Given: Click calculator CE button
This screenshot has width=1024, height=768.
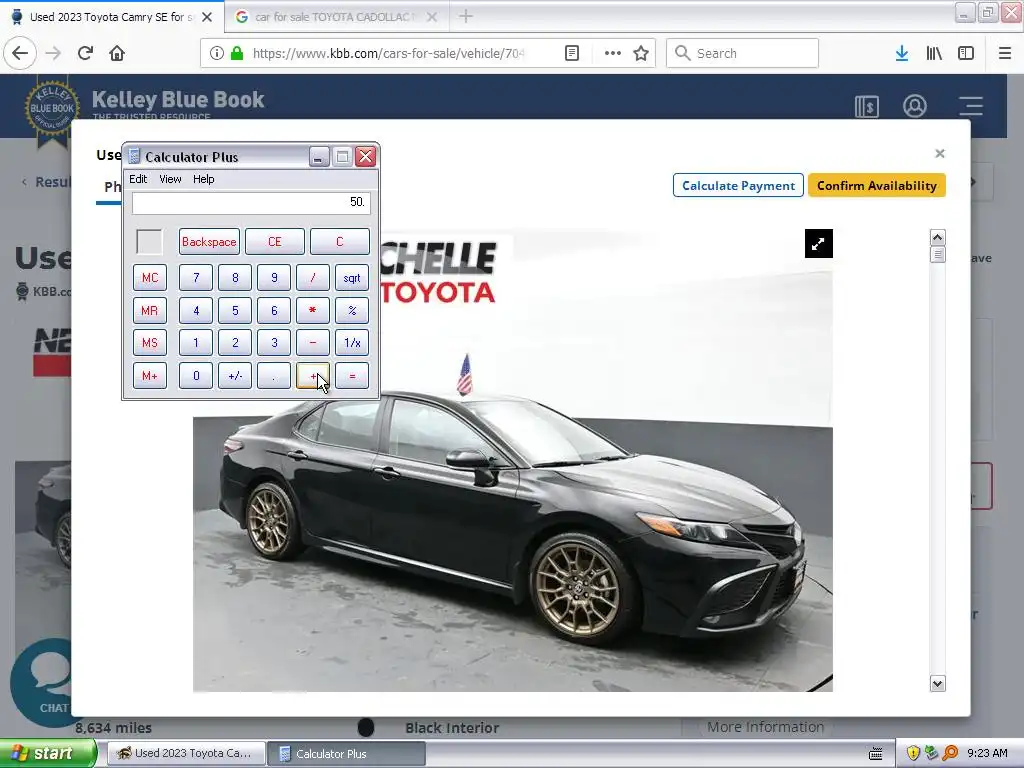Looking at the screenshot, I should pos(274,242).
